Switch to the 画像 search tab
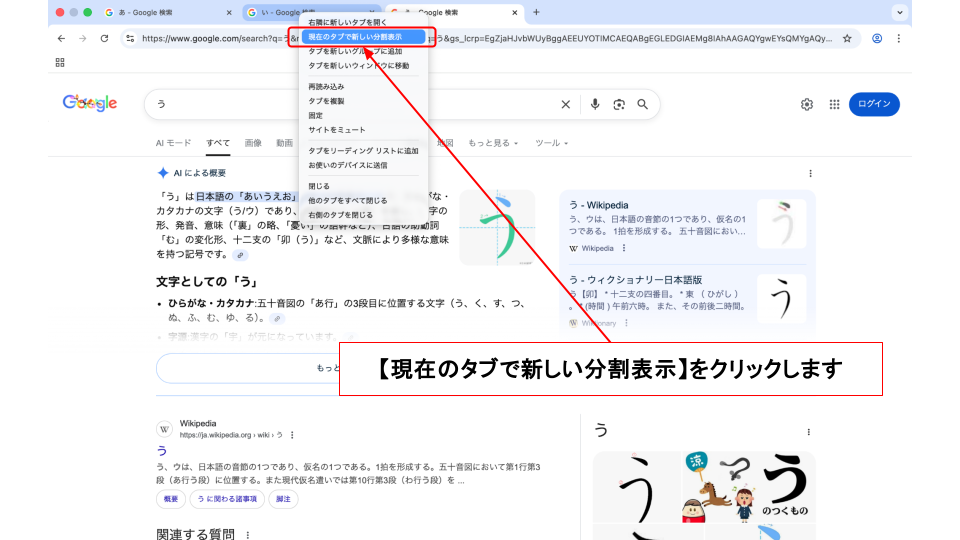 click(x=253, y=143)
